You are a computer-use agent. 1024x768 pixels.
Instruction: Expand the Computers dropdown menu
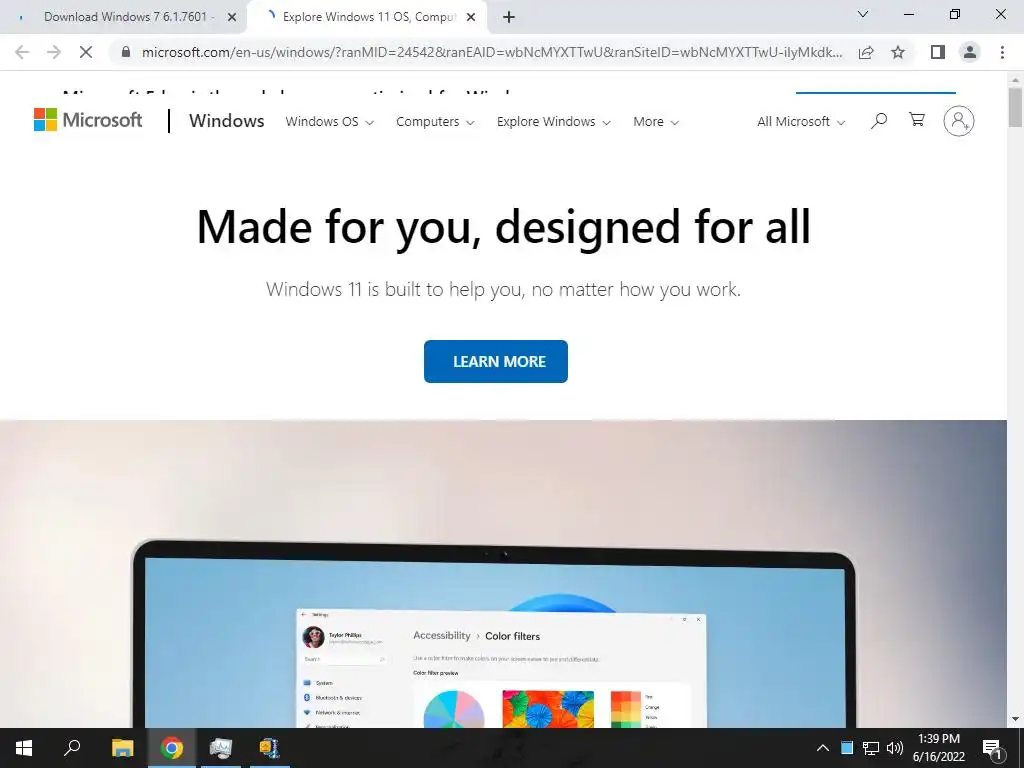click(x=435, y=121)
